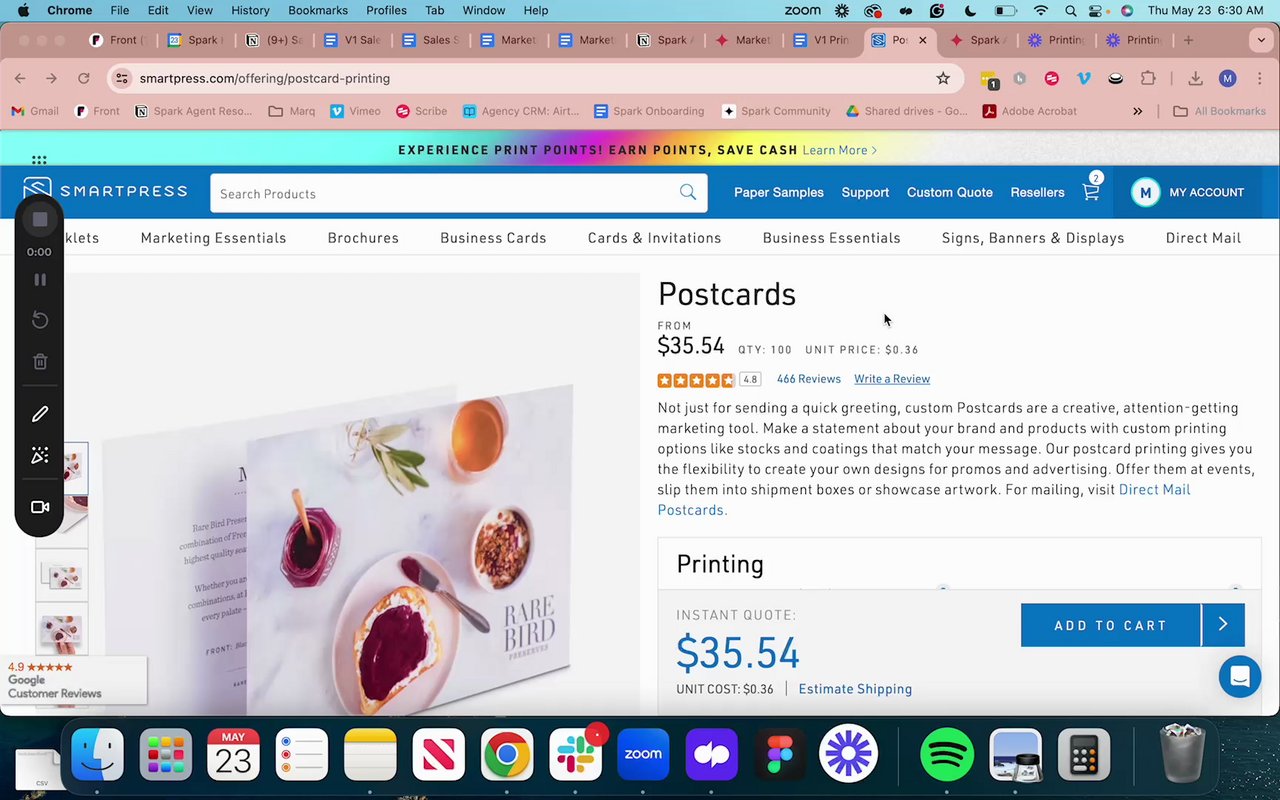Open the Business Cards menu

click(x=493, y=238)
